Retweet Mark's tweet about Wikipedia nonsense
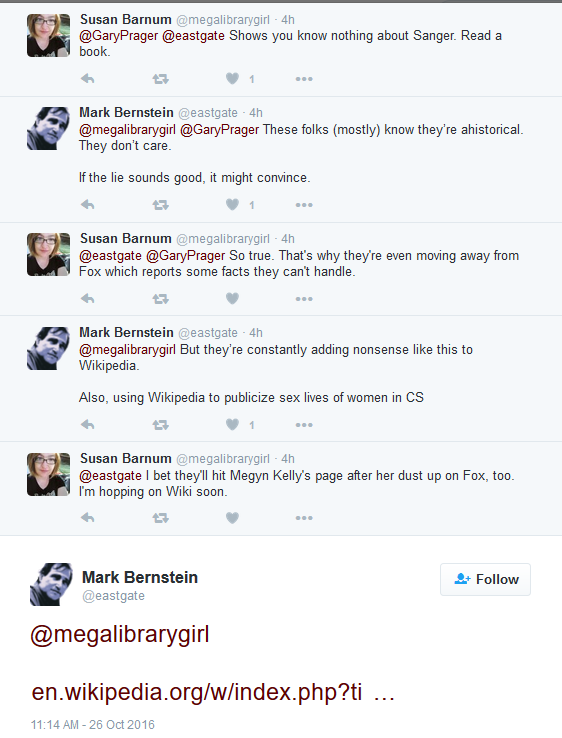This screenshot has width=562, height=738. 161,425
